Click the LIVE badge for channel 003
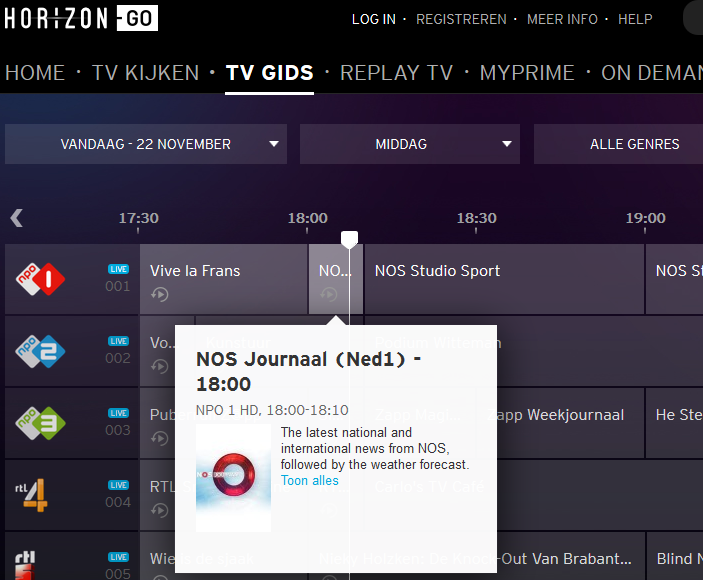 point(118,413)
